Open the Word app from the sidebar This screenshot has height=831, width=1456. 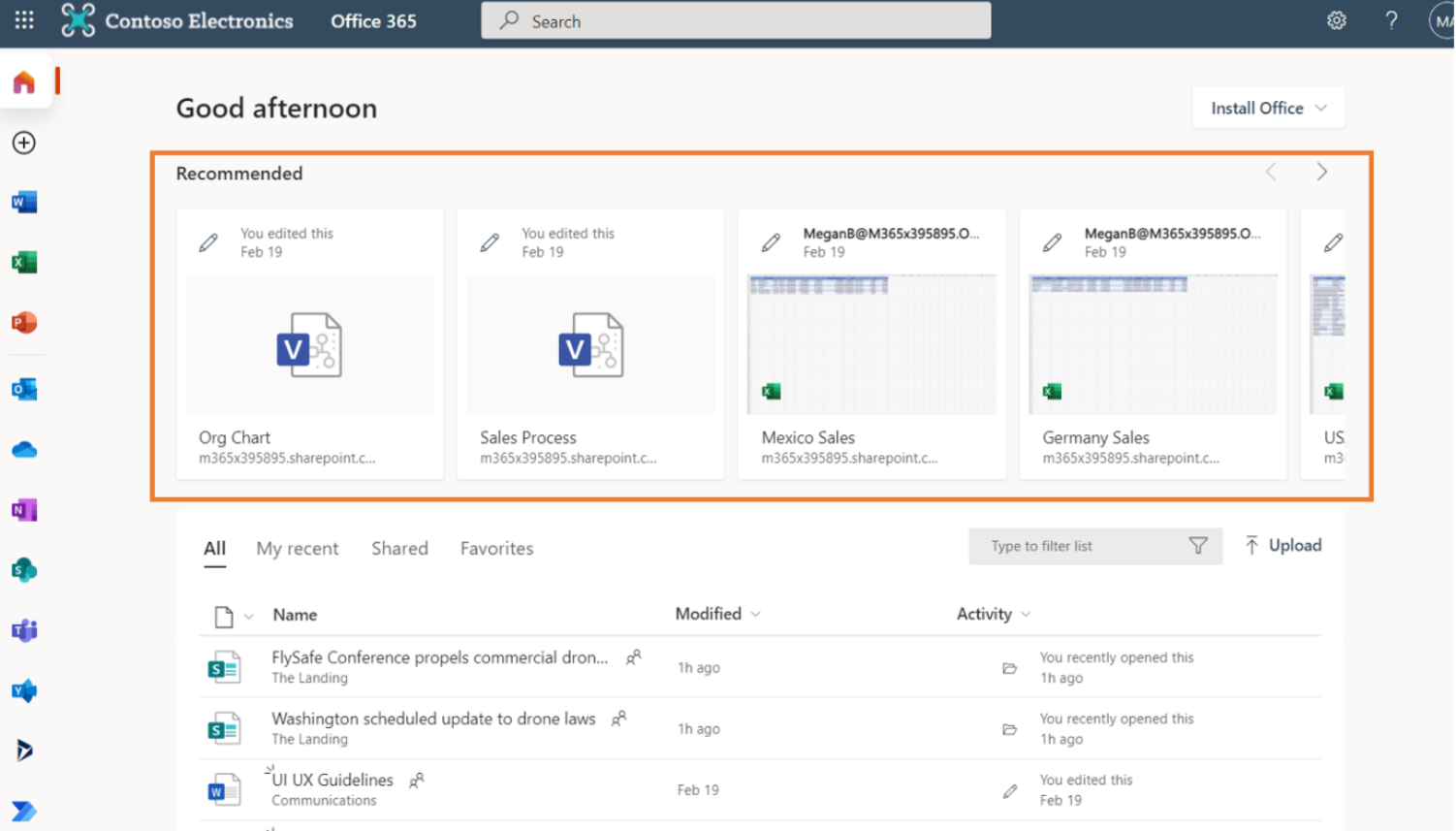click(23, 202)
